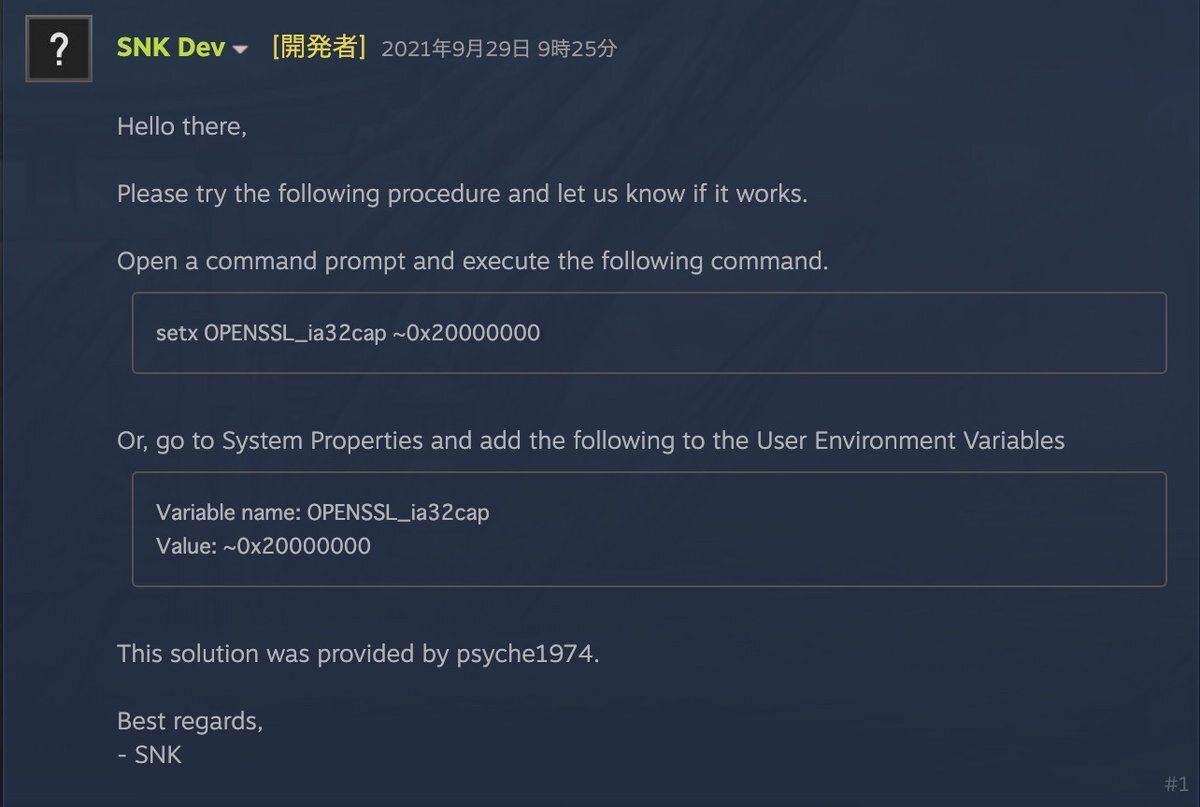Open the #1 post permalink
1200x807 pixels.
(1175, 783)
